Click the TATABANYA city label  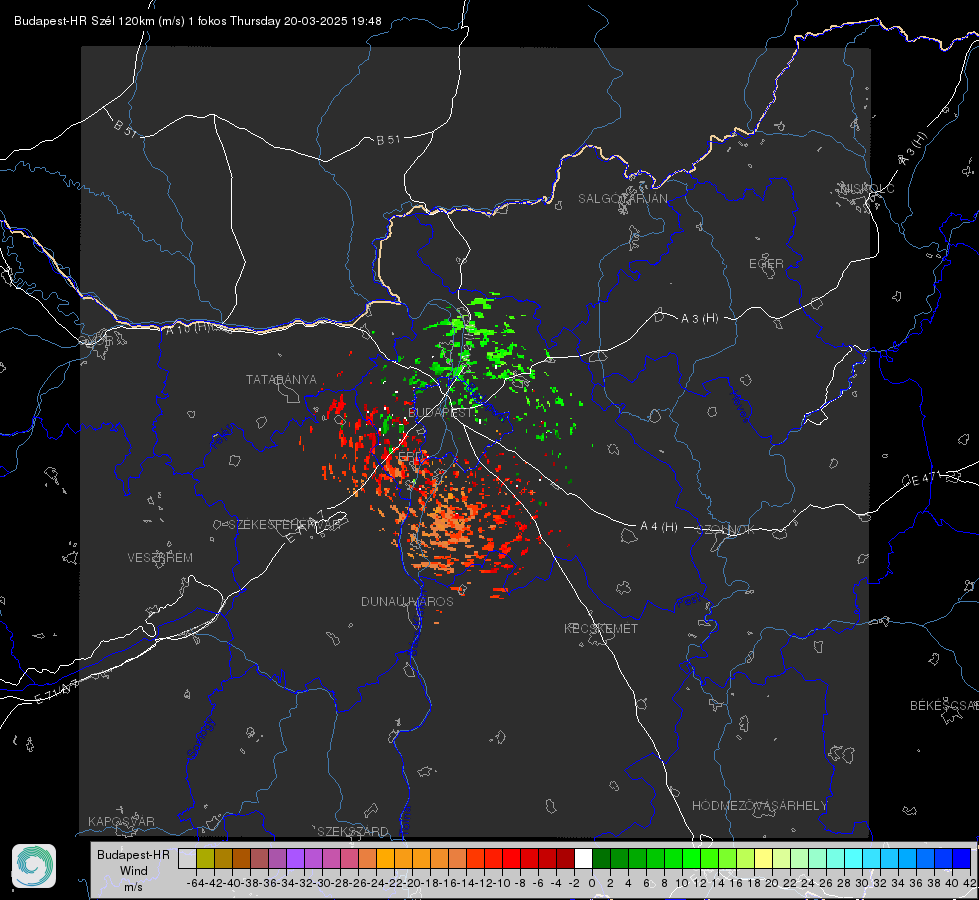[x=281, y=380]
